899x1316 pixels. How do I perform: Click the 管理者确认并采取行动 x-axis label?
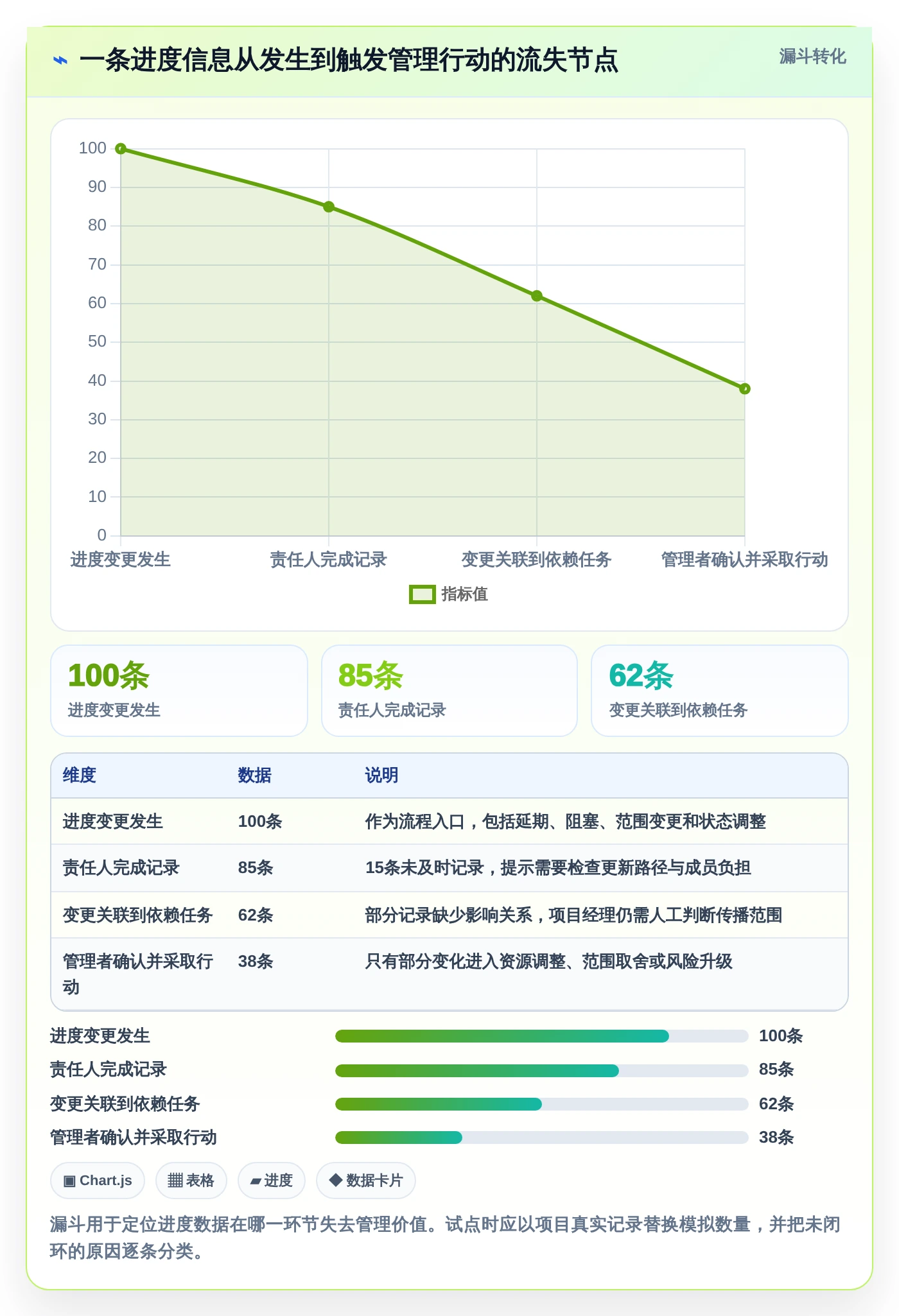click(745, 560)
